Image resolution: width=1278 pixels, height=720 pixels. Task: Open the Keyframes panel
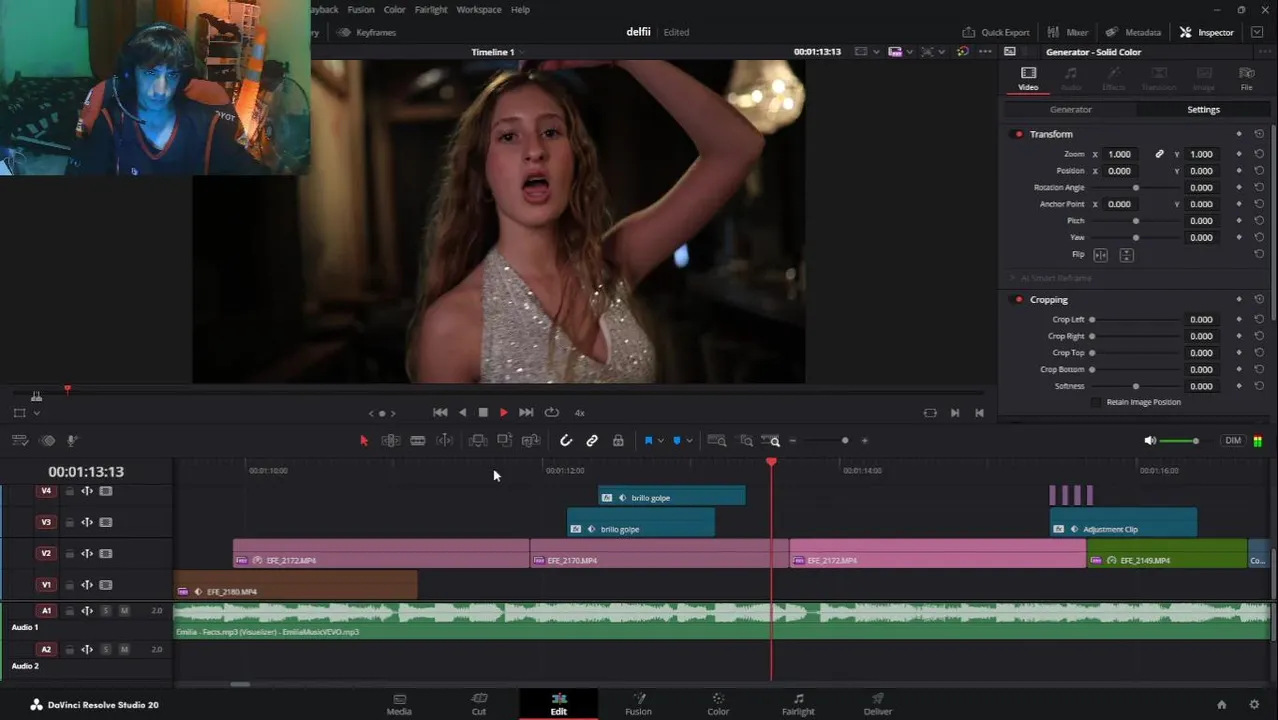(x=367, y=32)
